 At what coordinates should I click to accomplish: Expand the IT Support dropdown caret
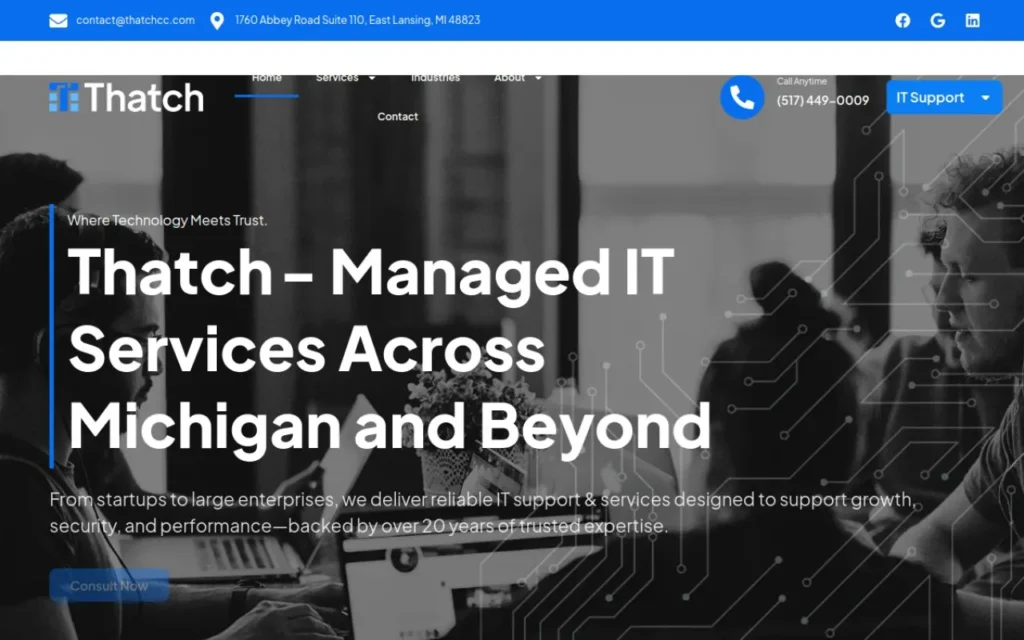tap(985, 98)
